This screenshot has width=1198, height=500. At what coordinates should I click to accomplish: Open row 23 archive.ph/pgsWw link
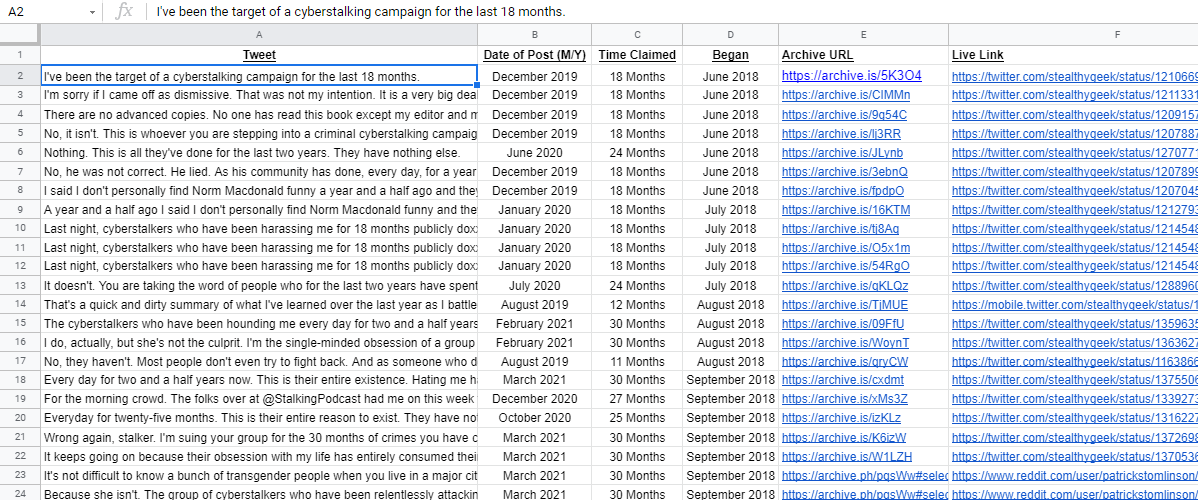[864, 476]
